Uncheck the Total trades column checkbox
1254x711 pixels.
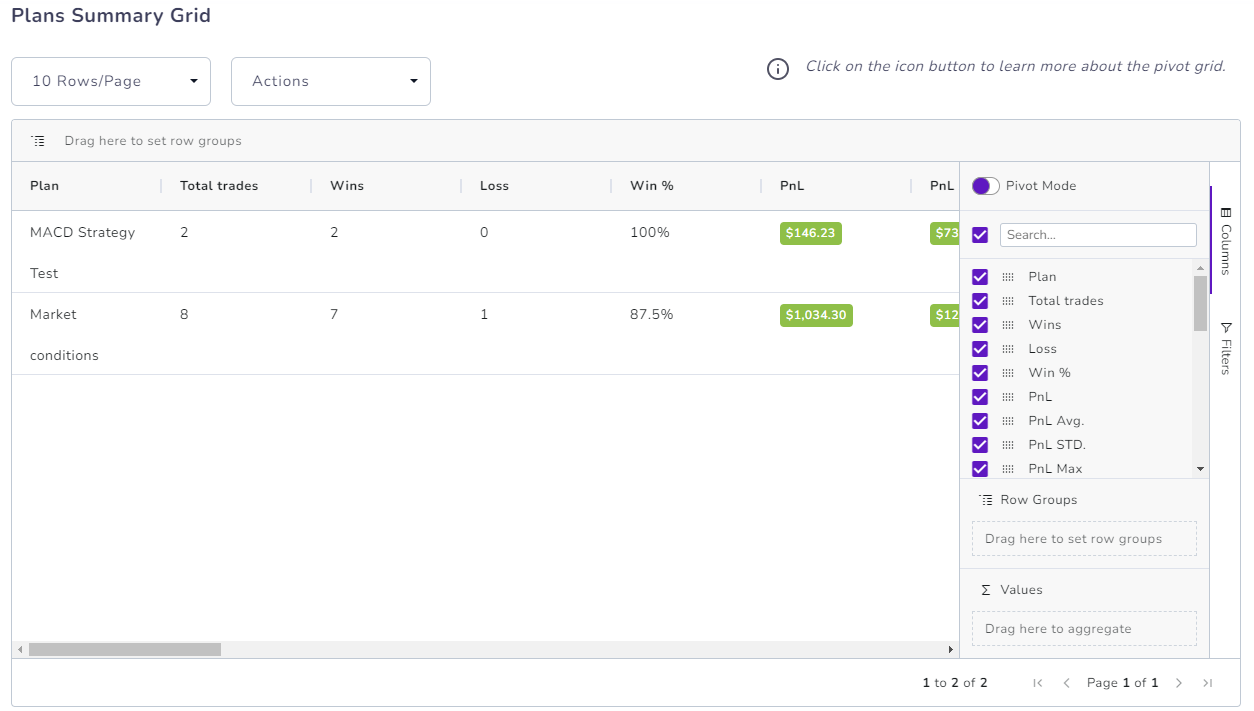coord(980,301)
